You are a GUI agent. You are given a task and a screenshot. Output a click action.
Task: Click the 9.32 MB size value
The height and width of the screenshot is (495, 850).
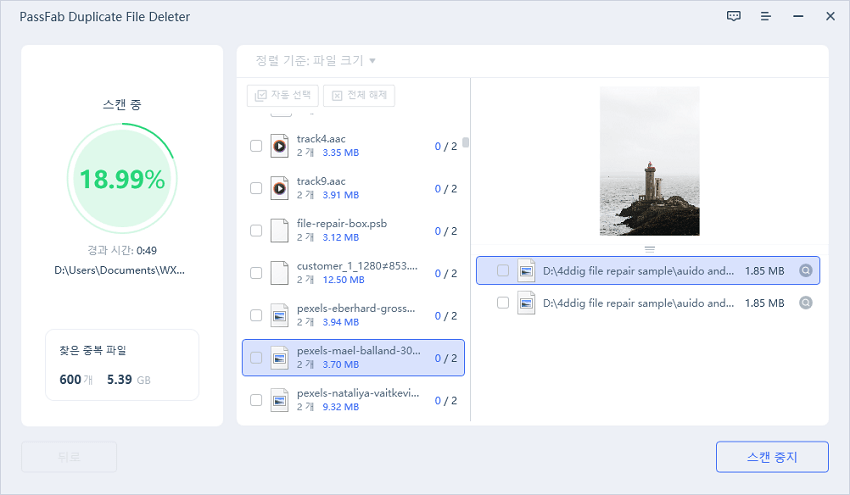[341, 407]
